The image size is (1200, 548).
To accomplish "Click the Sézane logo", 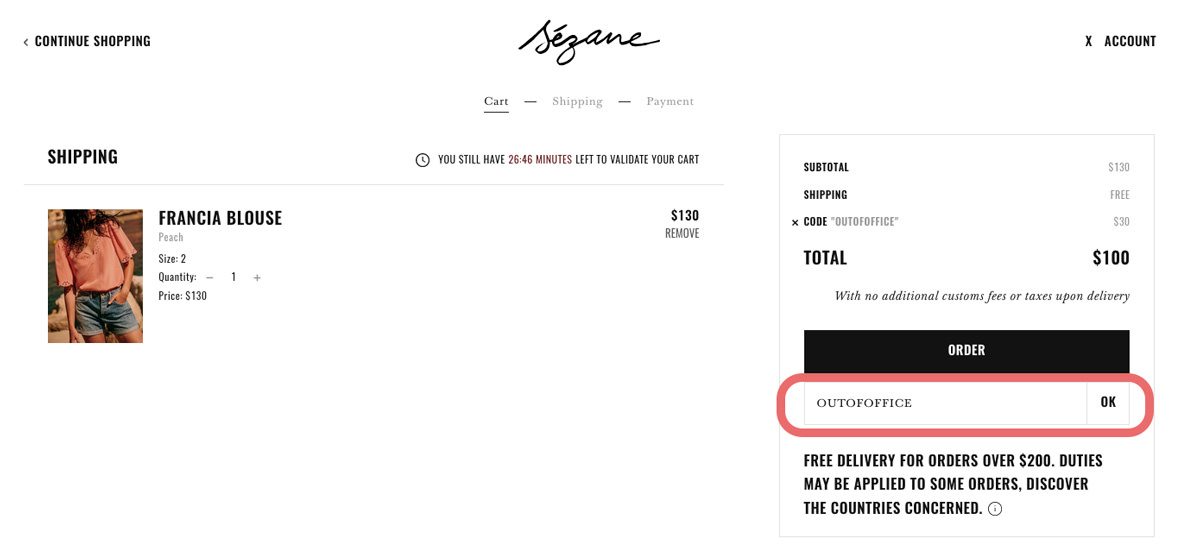I will (x=588, y=42).
